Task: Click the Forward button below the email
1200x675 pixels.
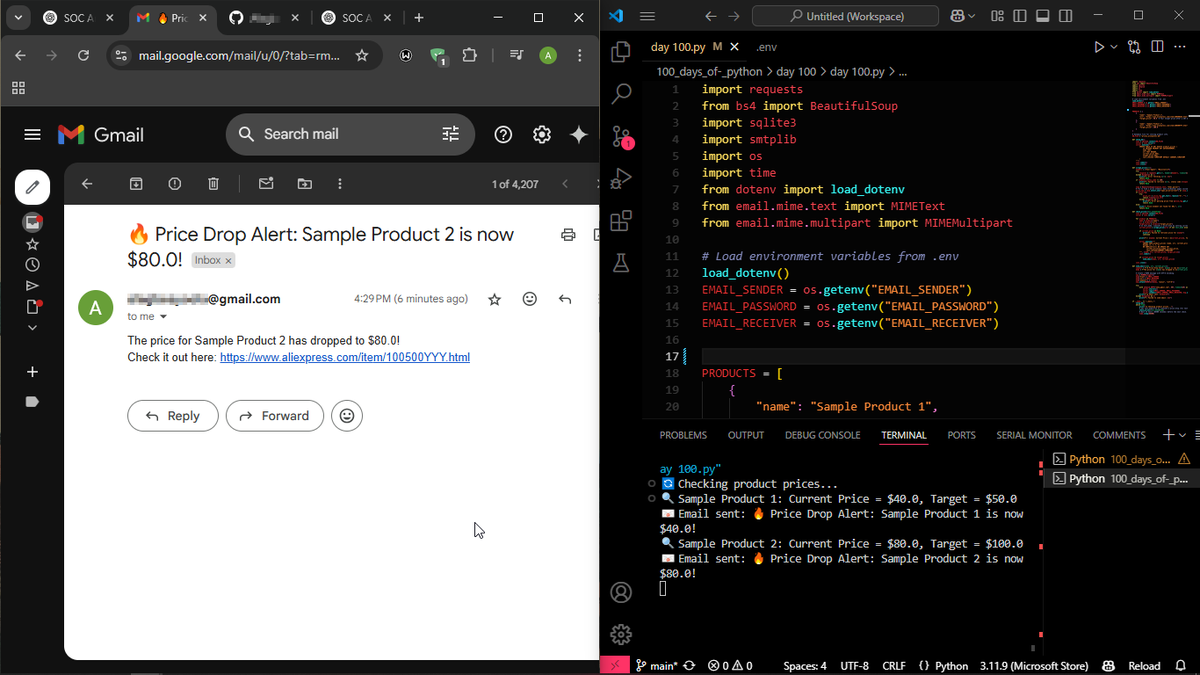Action: (274, 416)
